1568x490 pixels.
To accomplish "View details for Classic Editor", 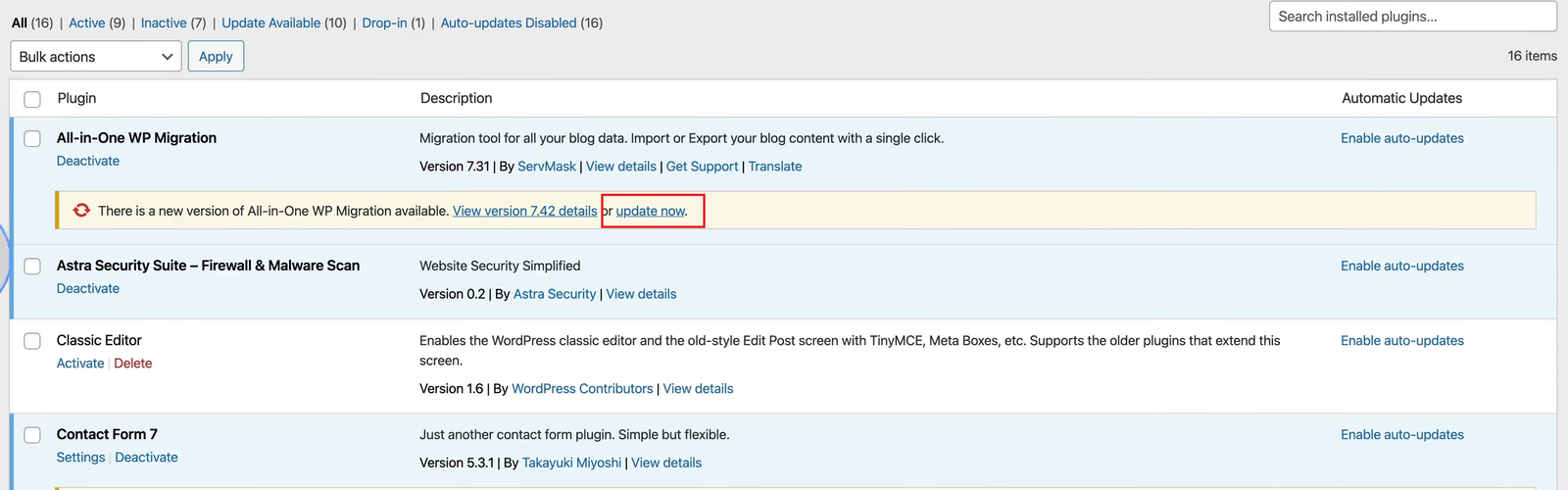I will pyautogui.click(x=698, y=389).
